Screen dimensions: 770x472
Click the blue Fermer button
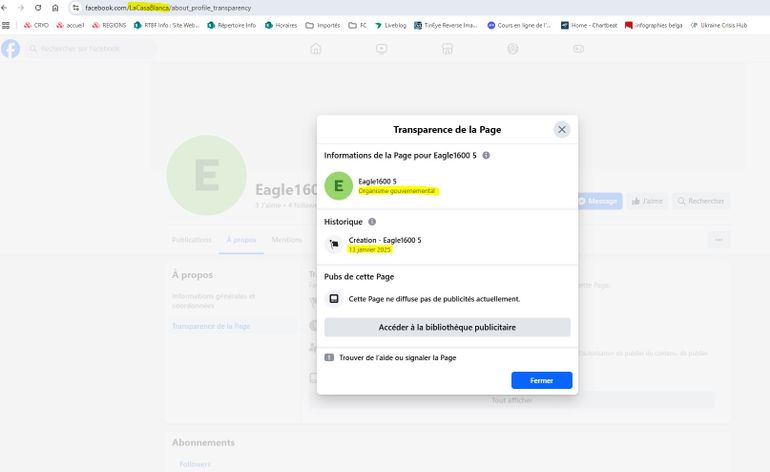541,380
